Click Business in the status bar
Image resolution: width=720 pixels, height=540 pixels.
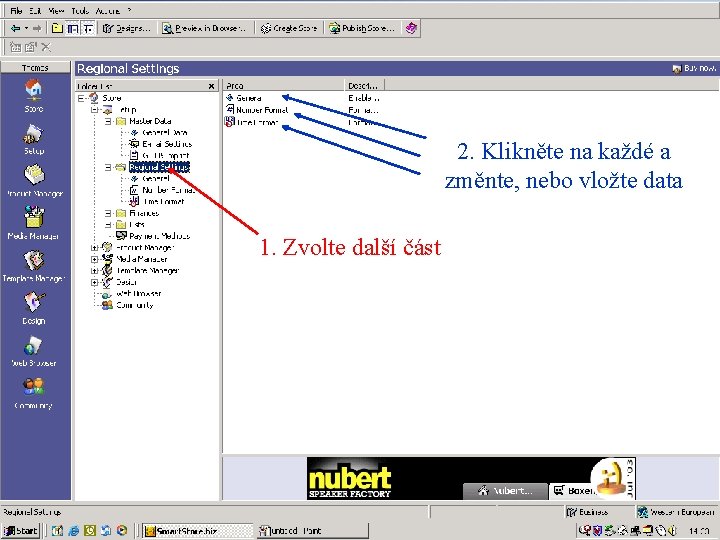tap(588, 512)
